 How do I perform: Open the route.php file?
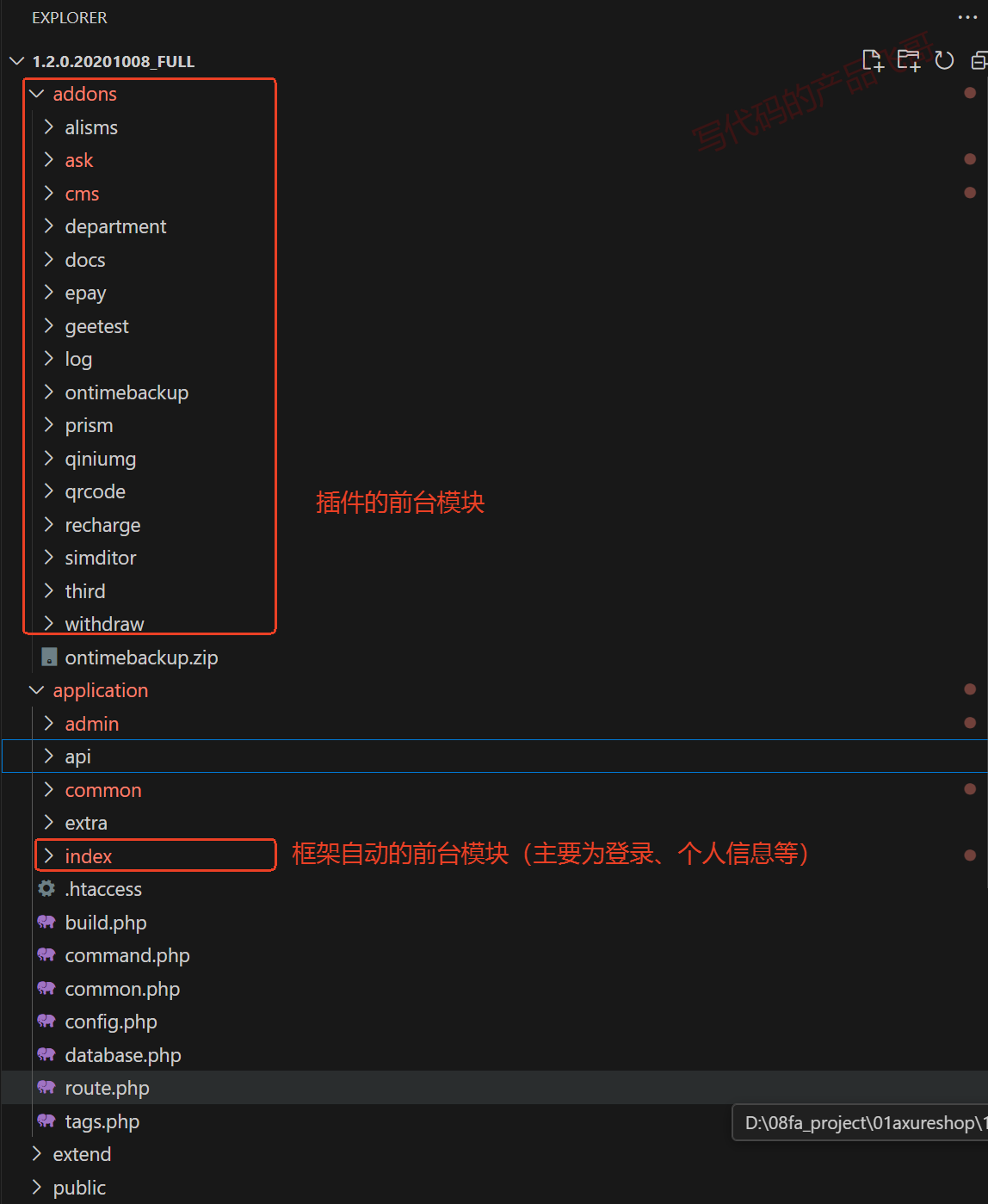(x=107, y=1088)
